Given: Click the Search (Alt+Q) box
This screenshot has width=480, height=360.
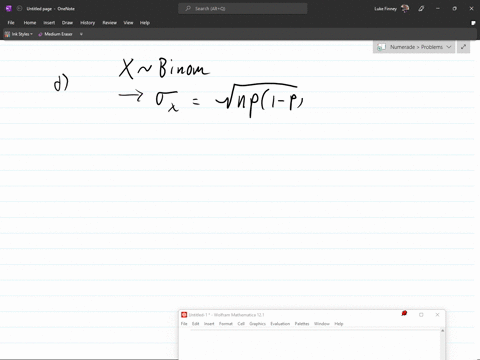Looking at the screenshot, I should tap(243, 9).
